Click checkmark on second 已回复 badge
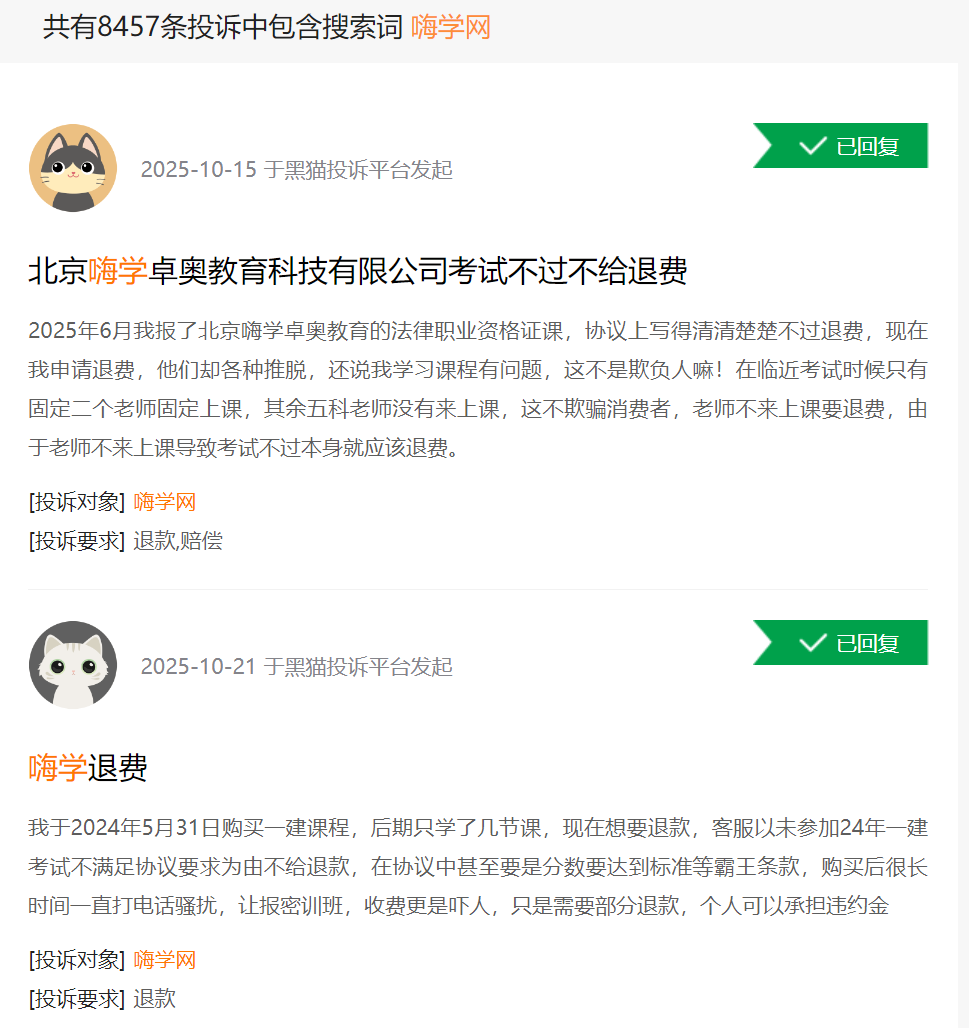The width and height of the screenshot is (969, 1028). tap(812, 642)
